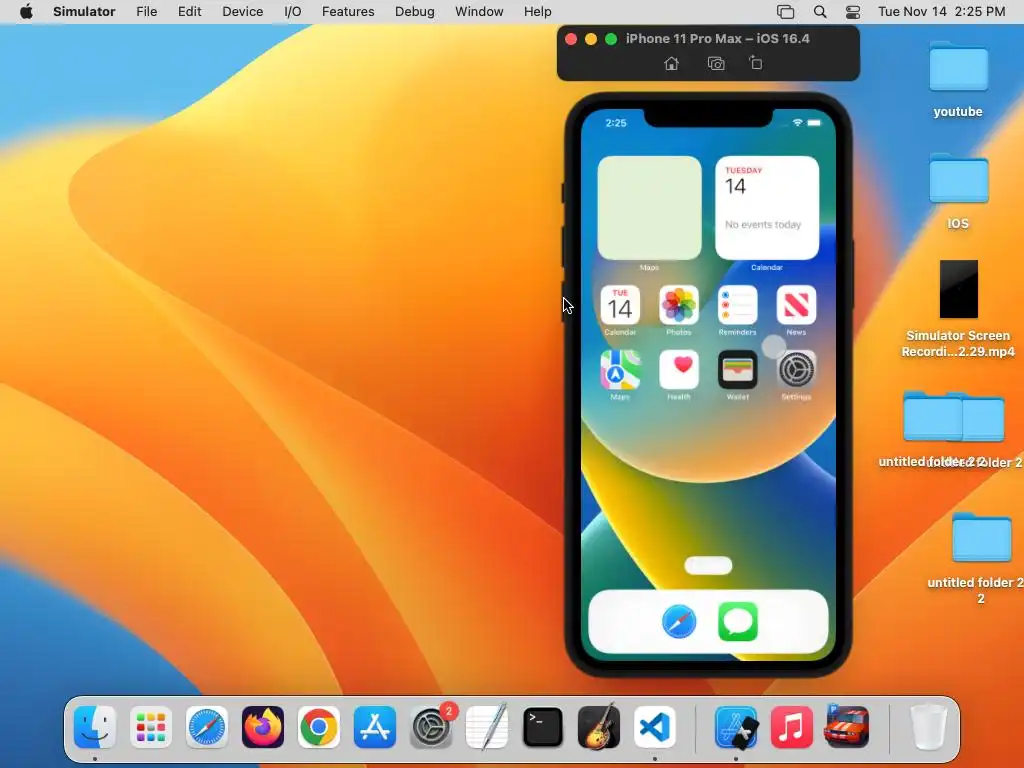The width and height of the screenshot is (1024, 768).
Task: Open the Photos app on iPhone
Action: [x=679, y=305]
